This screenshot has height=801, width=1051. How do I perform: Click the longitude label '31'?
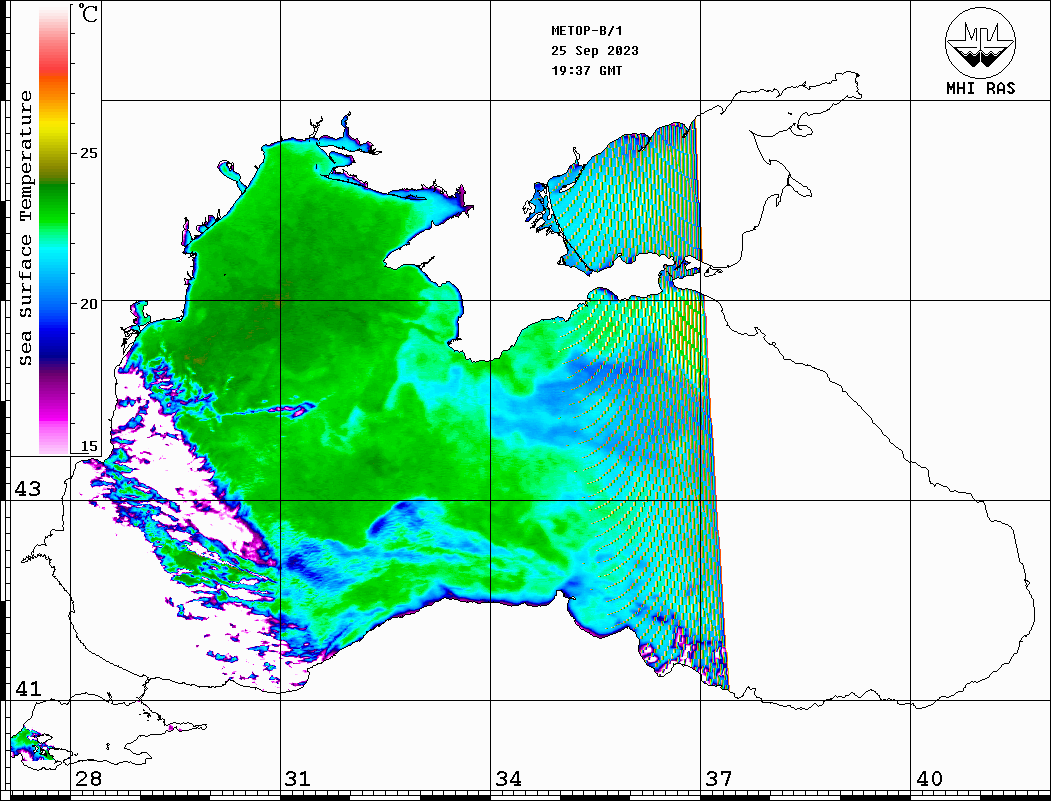point(298,779)
